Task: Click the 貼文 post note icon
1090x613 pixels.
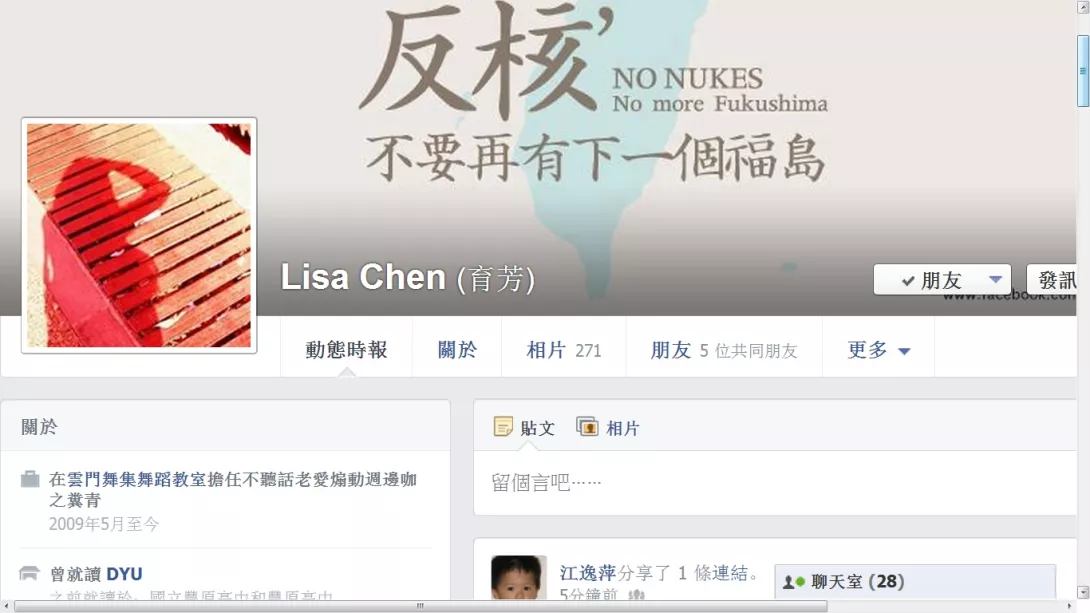Action: 503,427
